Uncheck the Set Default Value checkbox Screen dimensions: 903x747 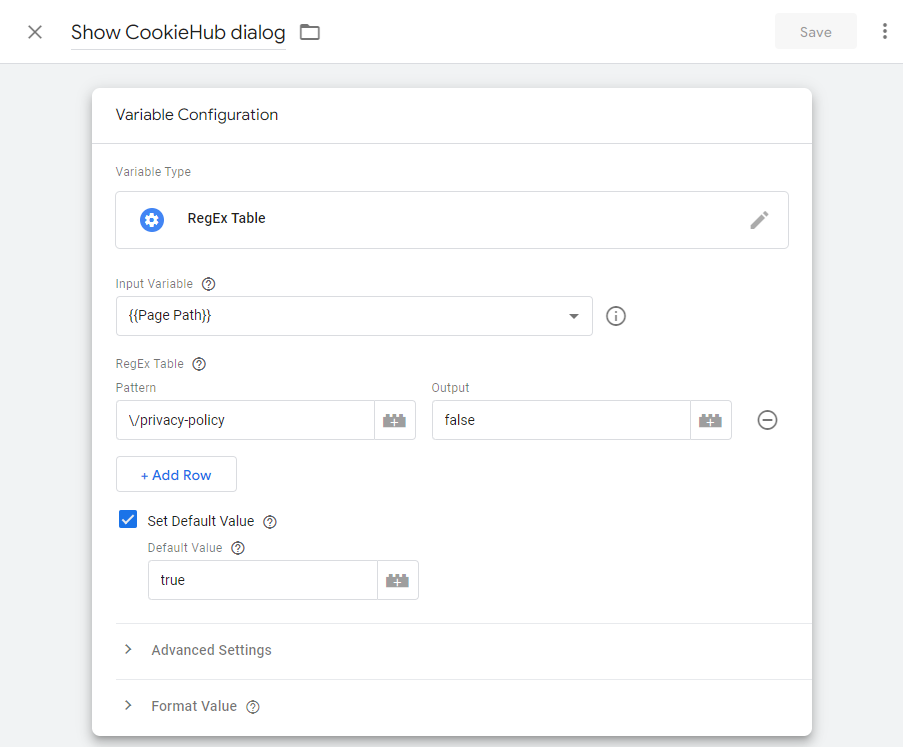click(128, 519)
